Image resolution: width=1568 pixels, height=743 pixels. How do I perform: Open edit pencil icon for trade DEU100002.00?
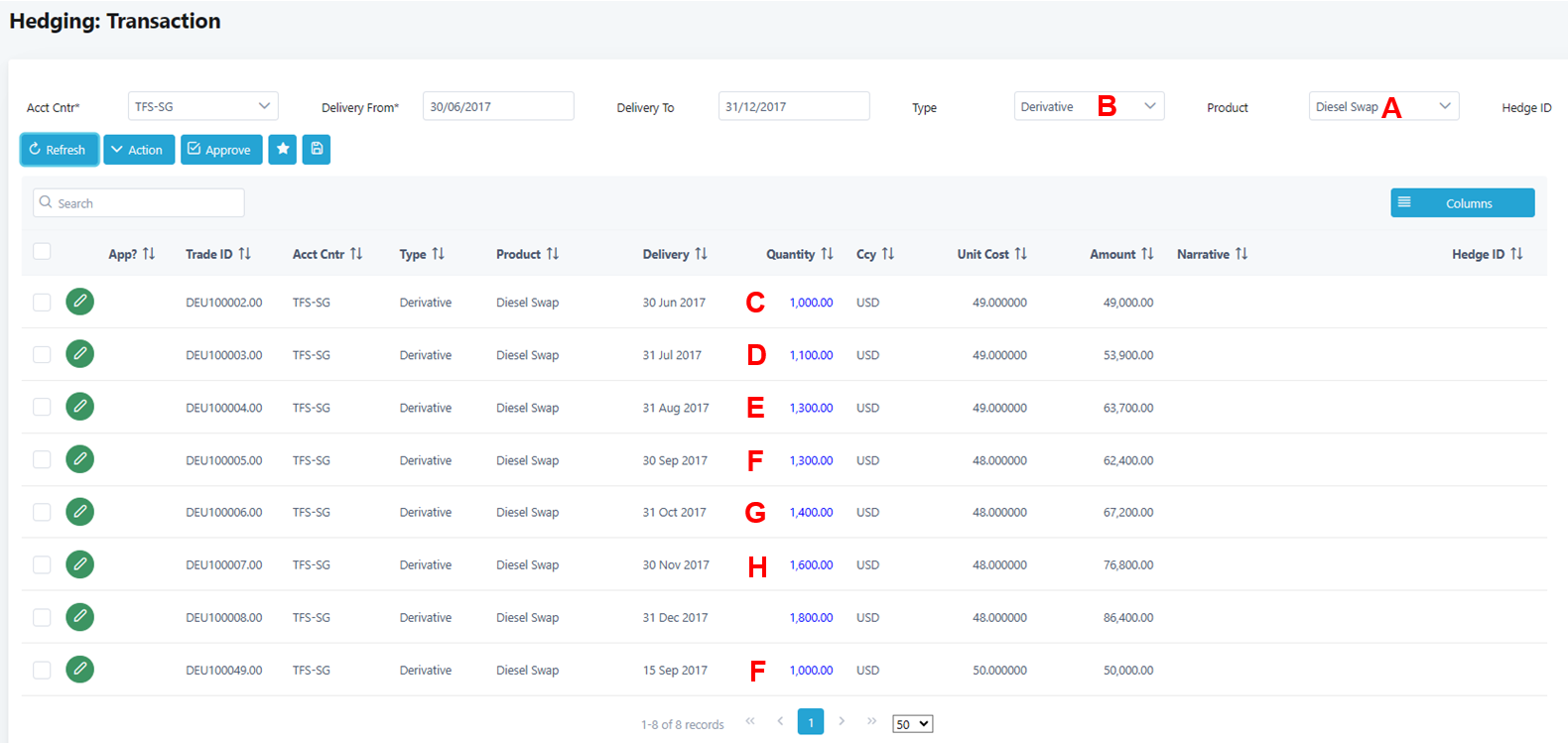[80, 302]
